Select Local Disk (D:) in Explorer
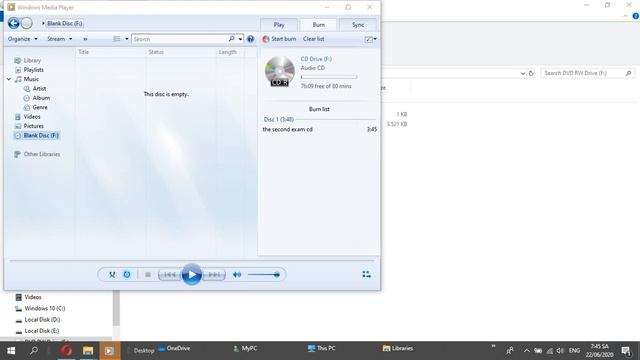 pyautogui.click(x=42, y=320)
